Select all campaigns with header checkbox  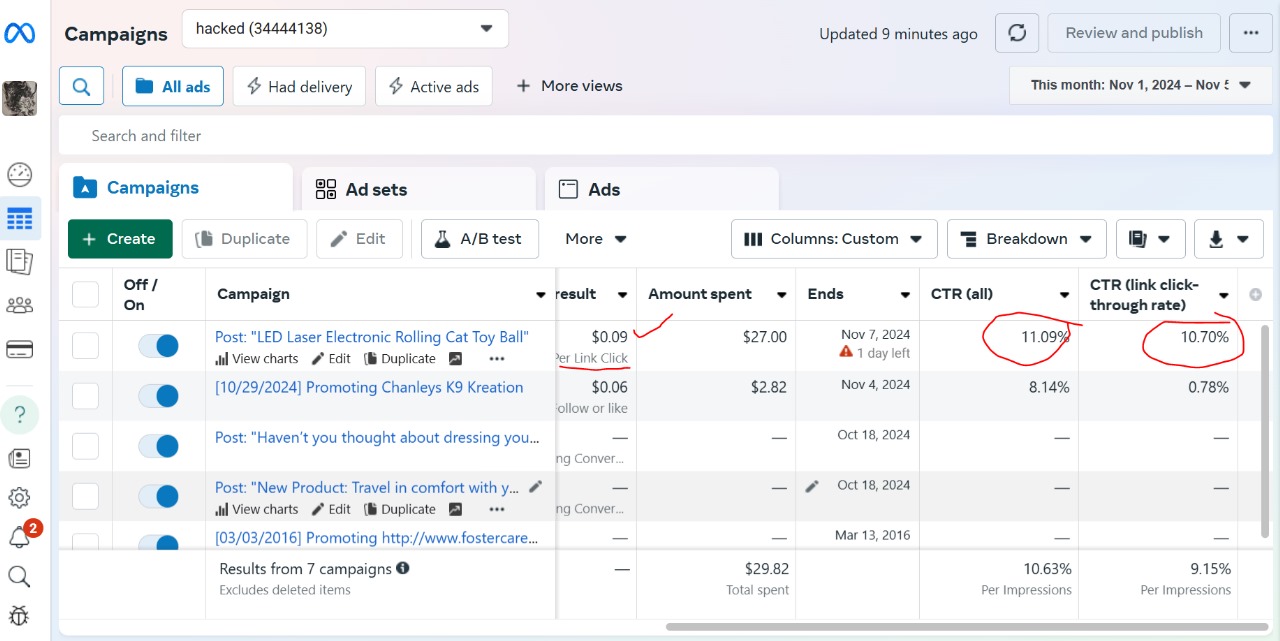(x=86, y=294)
